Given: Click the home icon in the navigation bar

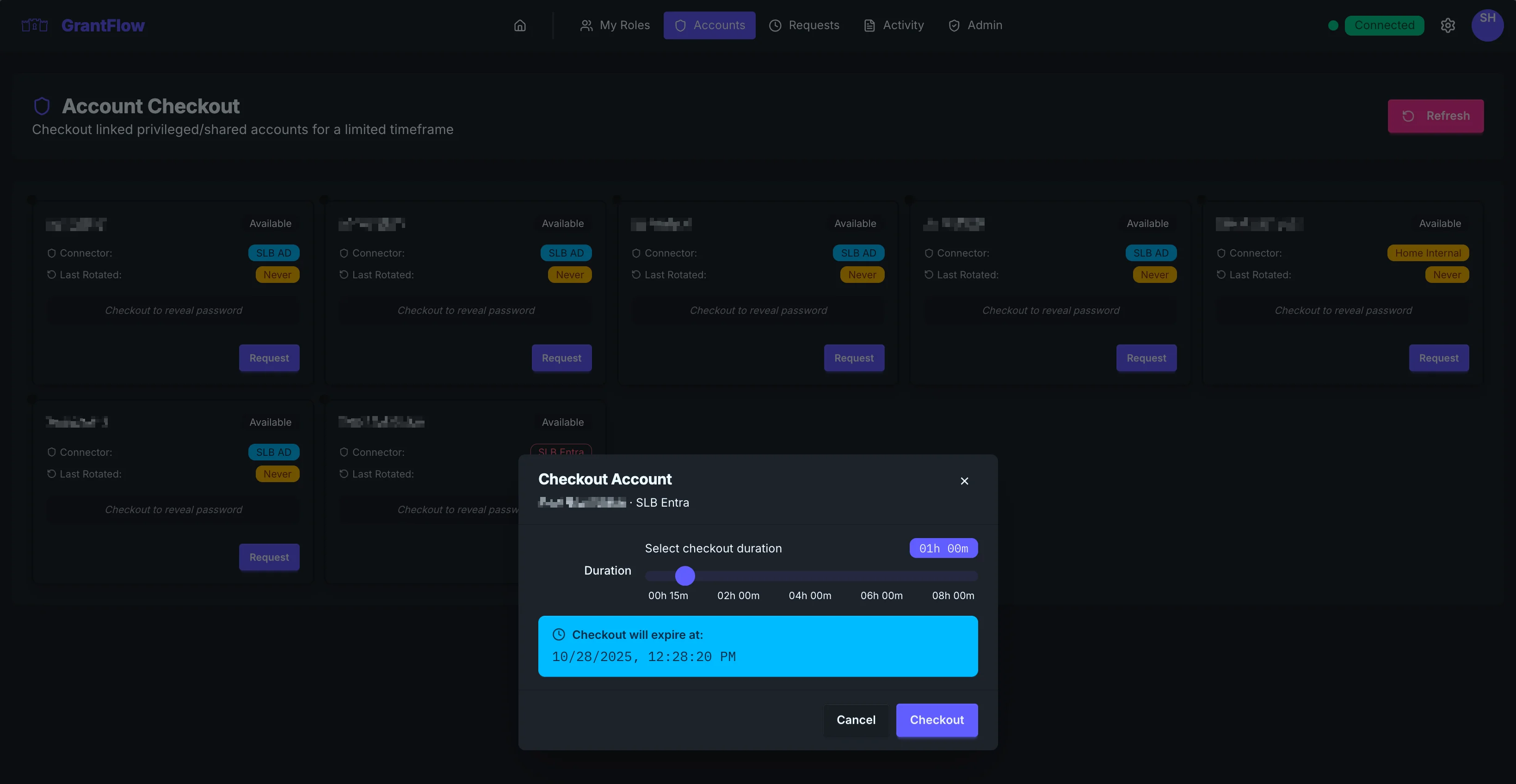Looking at the screenshot, I should tap(520, 25).
